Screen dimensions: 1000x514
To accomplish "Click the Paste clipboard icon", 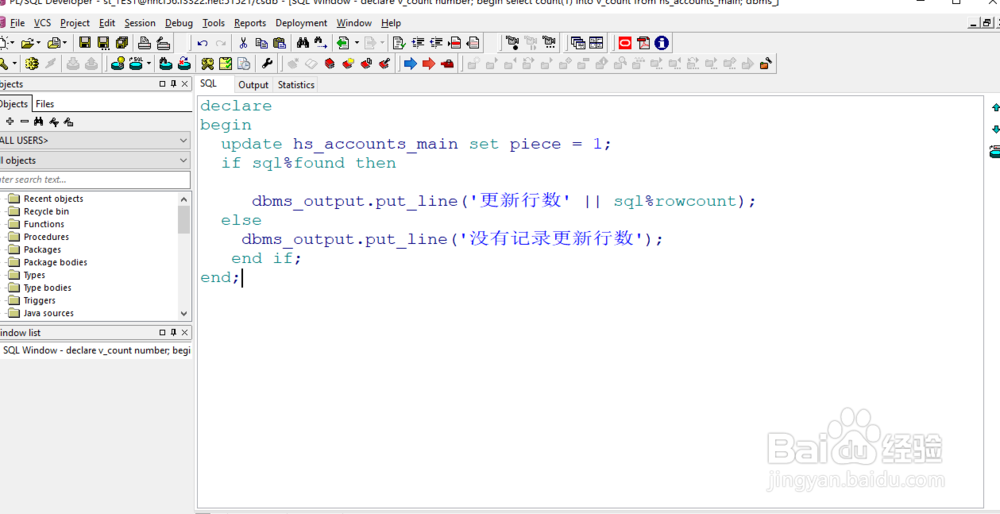I will point(279,43).
